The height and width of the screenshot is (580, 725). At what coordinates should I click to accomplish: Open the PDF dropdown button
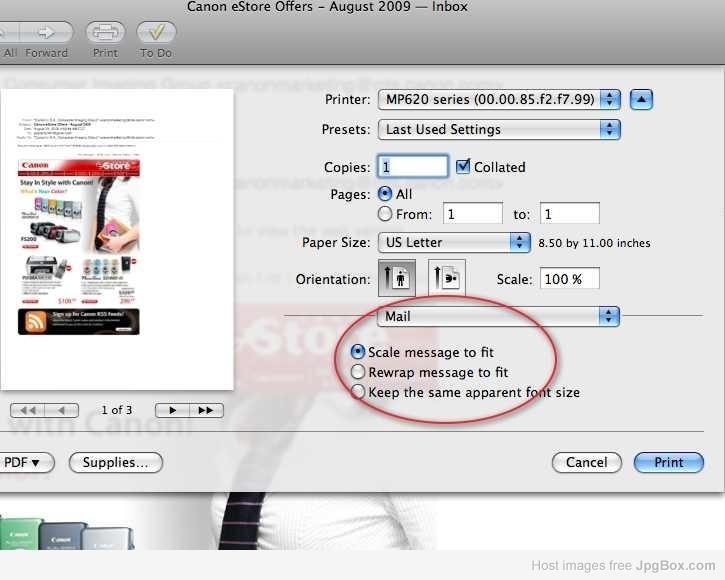[26, 462]
